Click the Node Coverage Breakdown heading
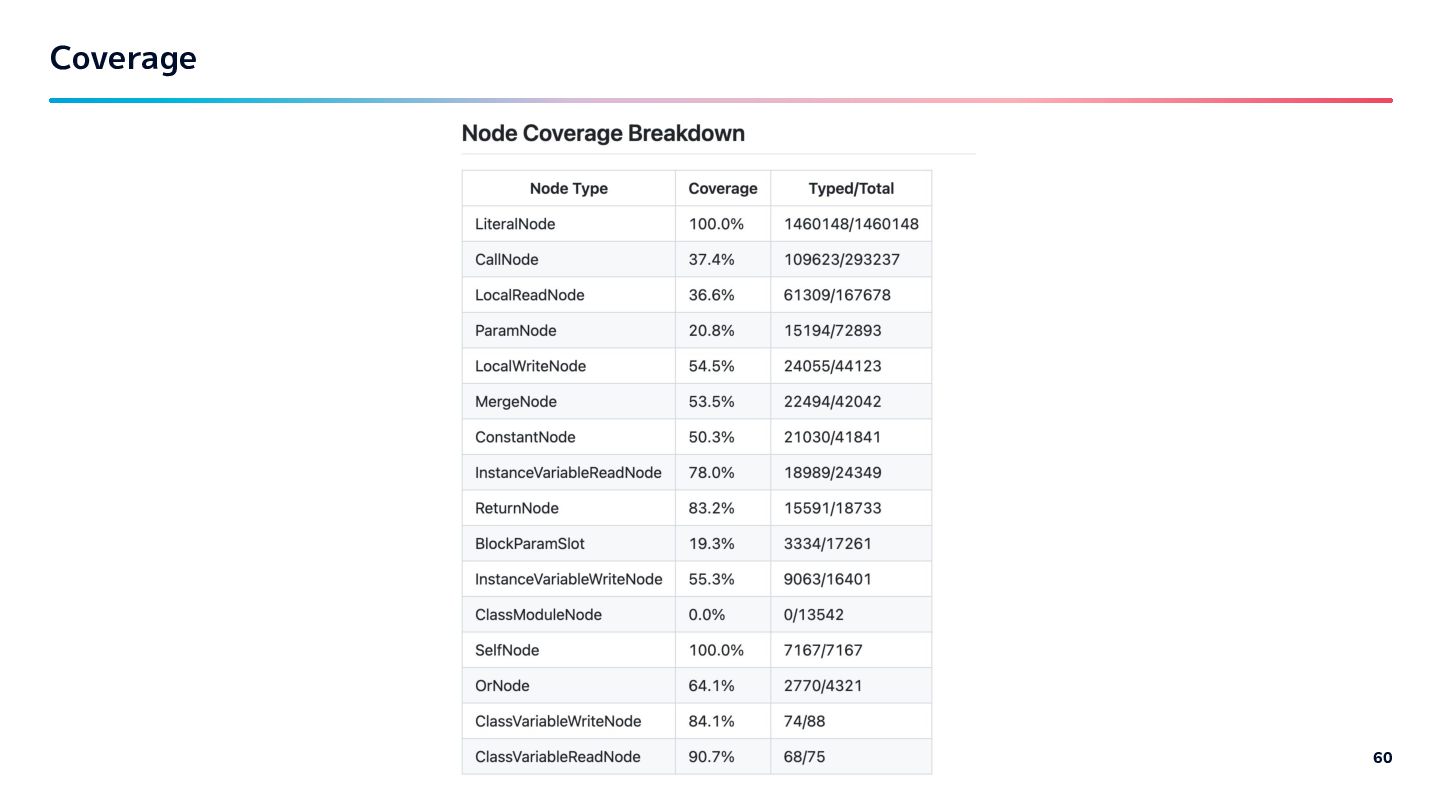The width and height of the screenshot is (1440, 810). coord(603,133)
